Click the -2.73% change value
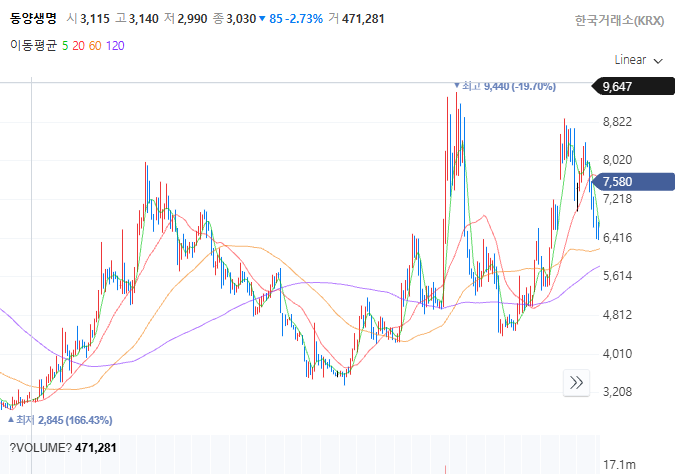681x474 pixels. (x=304, y=19)
